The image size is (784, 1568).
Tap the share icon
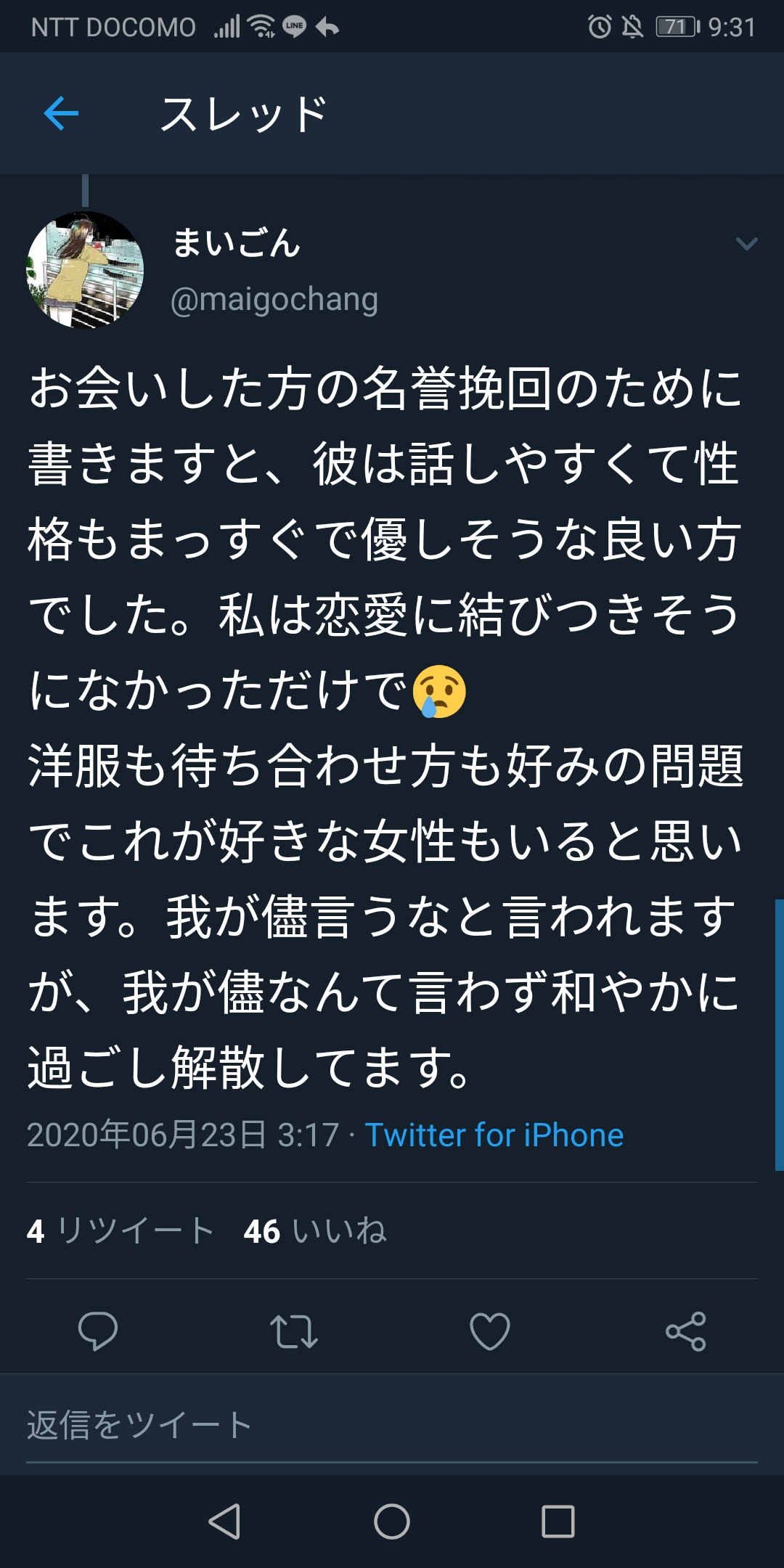[686, 1331]
